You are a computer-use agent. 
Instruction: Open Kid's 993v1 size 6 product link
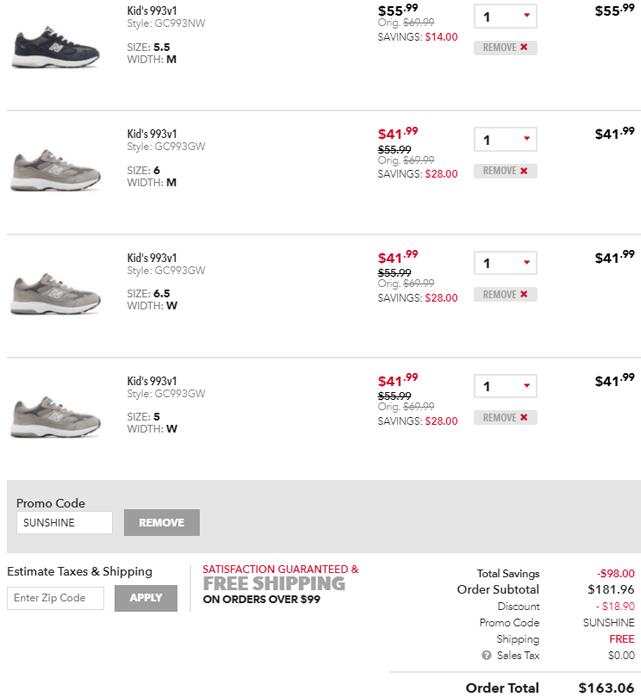click(x=152, y=134)
